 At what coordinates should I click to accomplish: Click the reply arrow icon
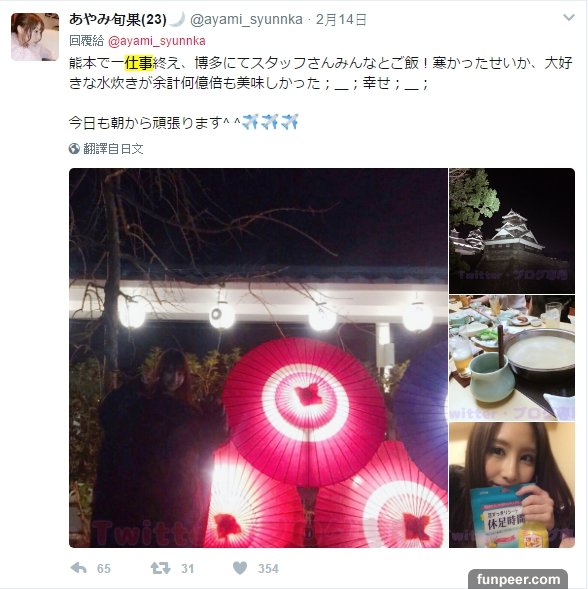pyautogui.click(x=79, y=568)
